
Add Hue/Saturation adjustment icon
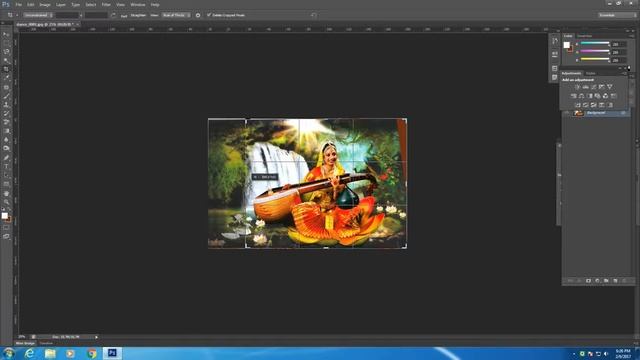coord(573,96)
